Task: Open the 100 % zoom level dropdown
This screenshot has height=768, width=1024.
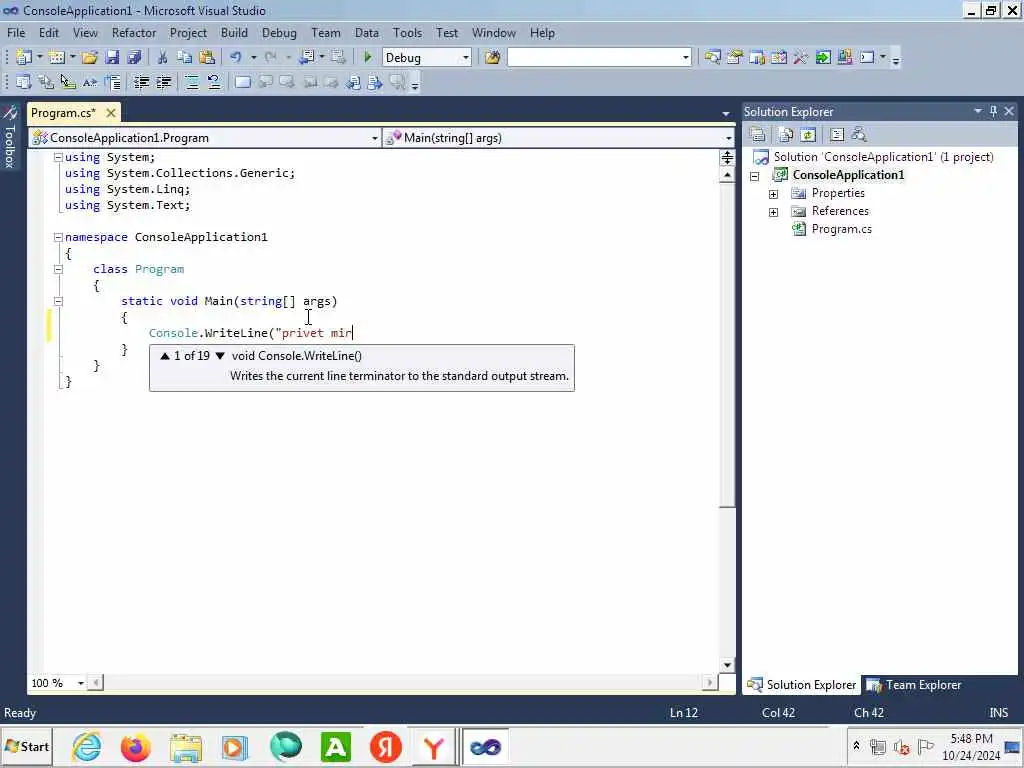Action: [x=80, y=683]
